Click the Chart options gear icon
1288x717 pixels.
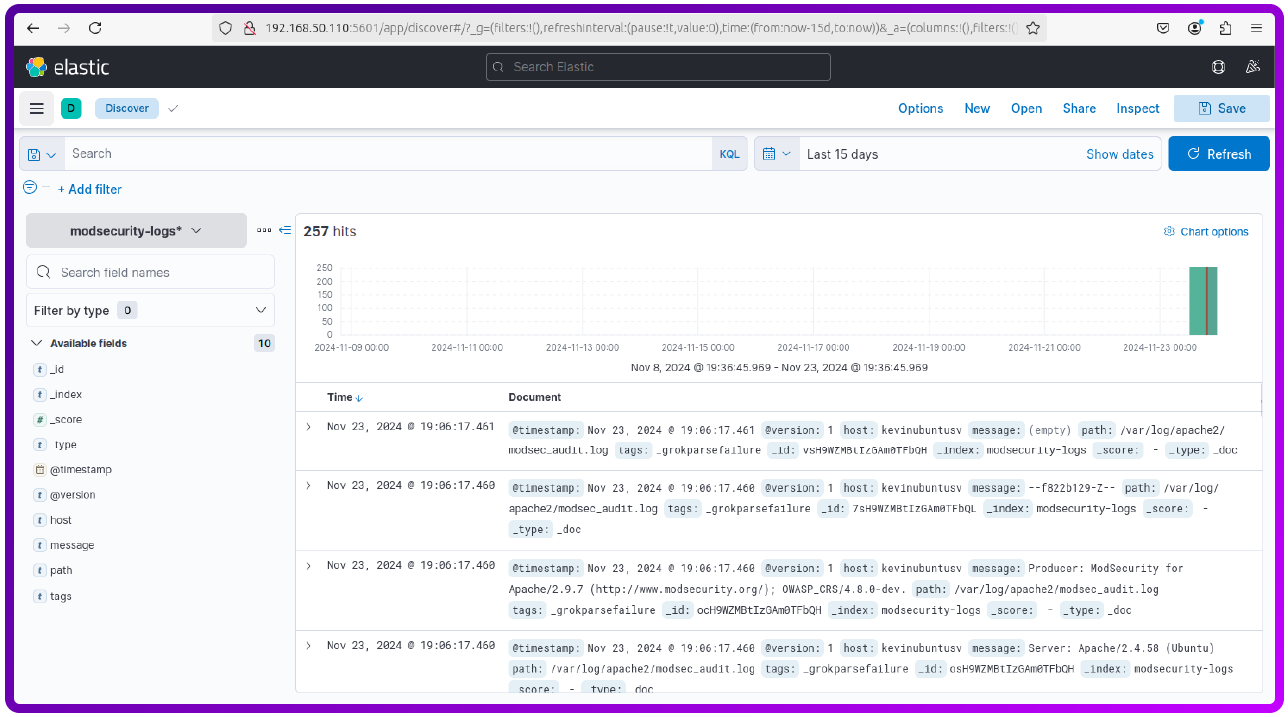coord(1169,231)
